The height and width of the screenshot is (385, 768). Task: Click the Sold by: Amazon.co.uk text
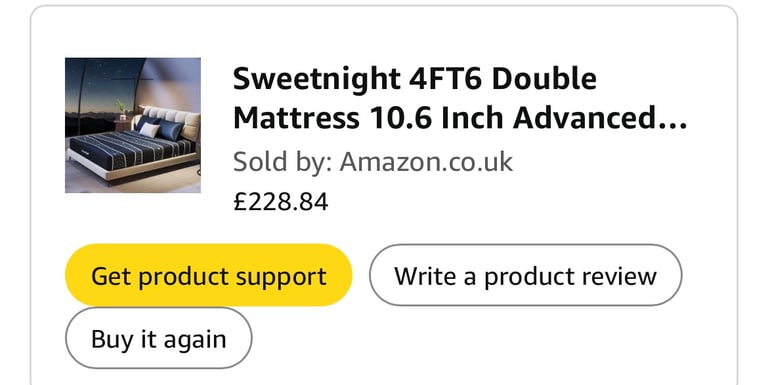[x=373, y=162]
